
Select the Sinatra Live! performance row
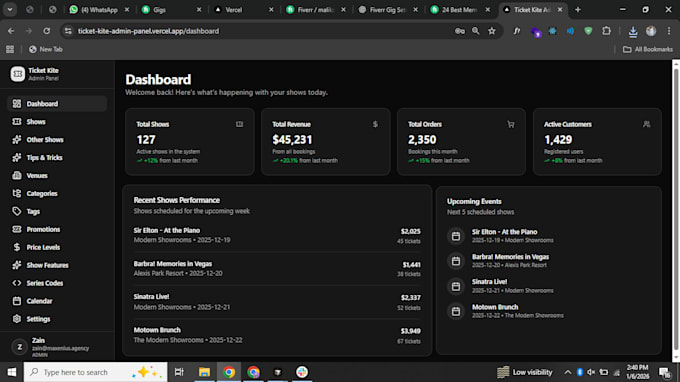[277, 302]
